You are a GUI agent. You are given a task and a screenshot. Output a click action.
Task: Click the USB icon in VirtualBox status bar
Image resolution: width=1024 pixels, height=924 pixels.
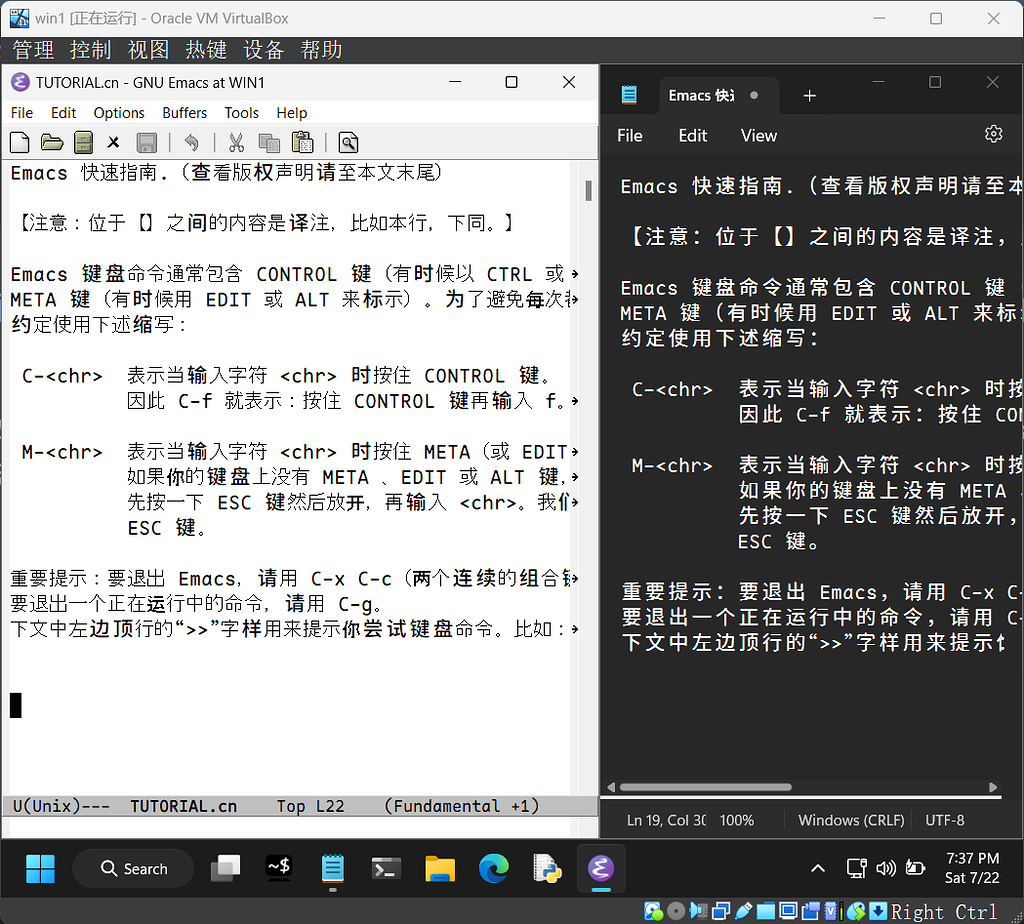745,911
